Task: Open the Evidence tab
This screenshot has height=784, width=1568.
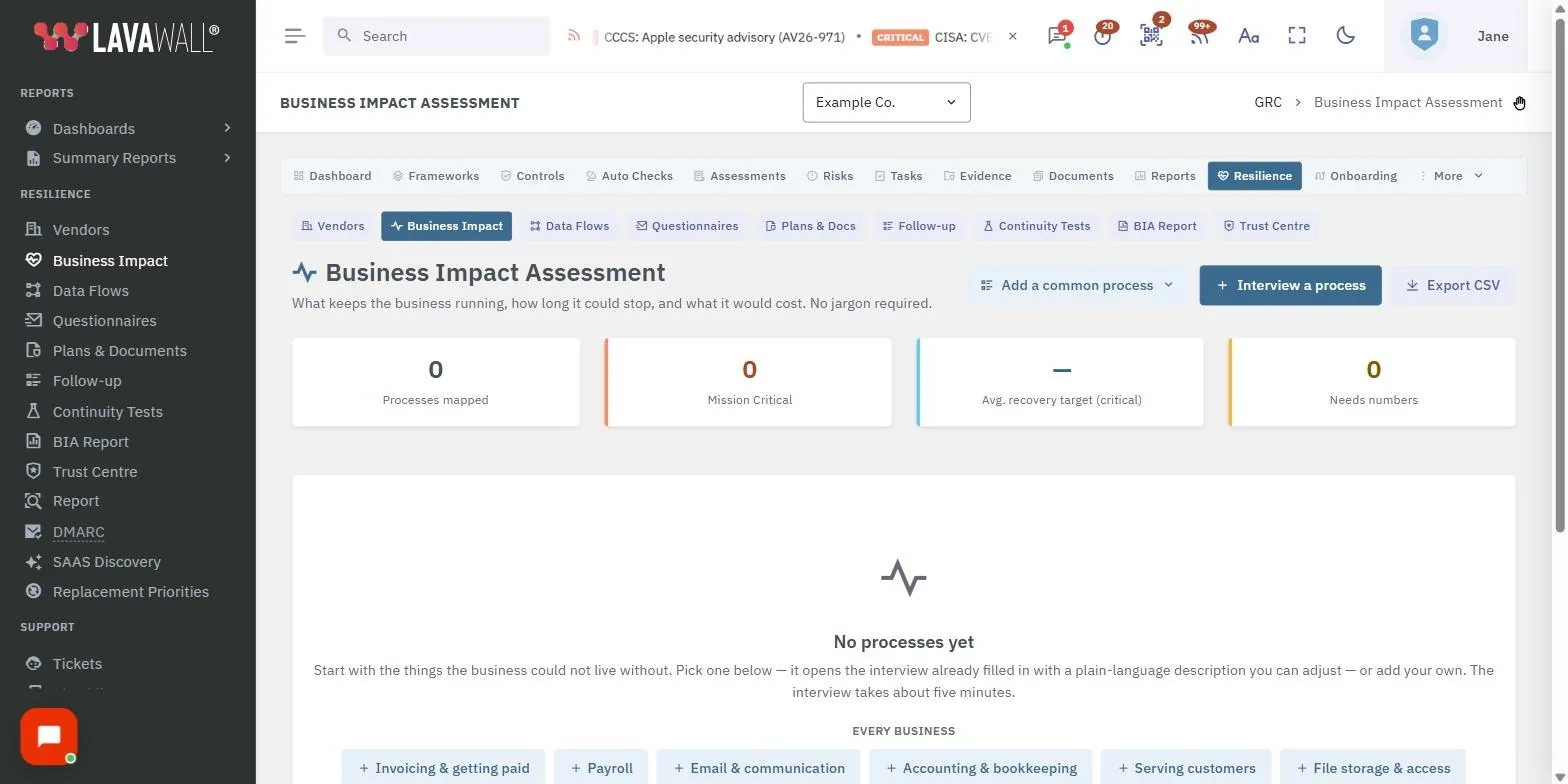Action: point(977,176)
